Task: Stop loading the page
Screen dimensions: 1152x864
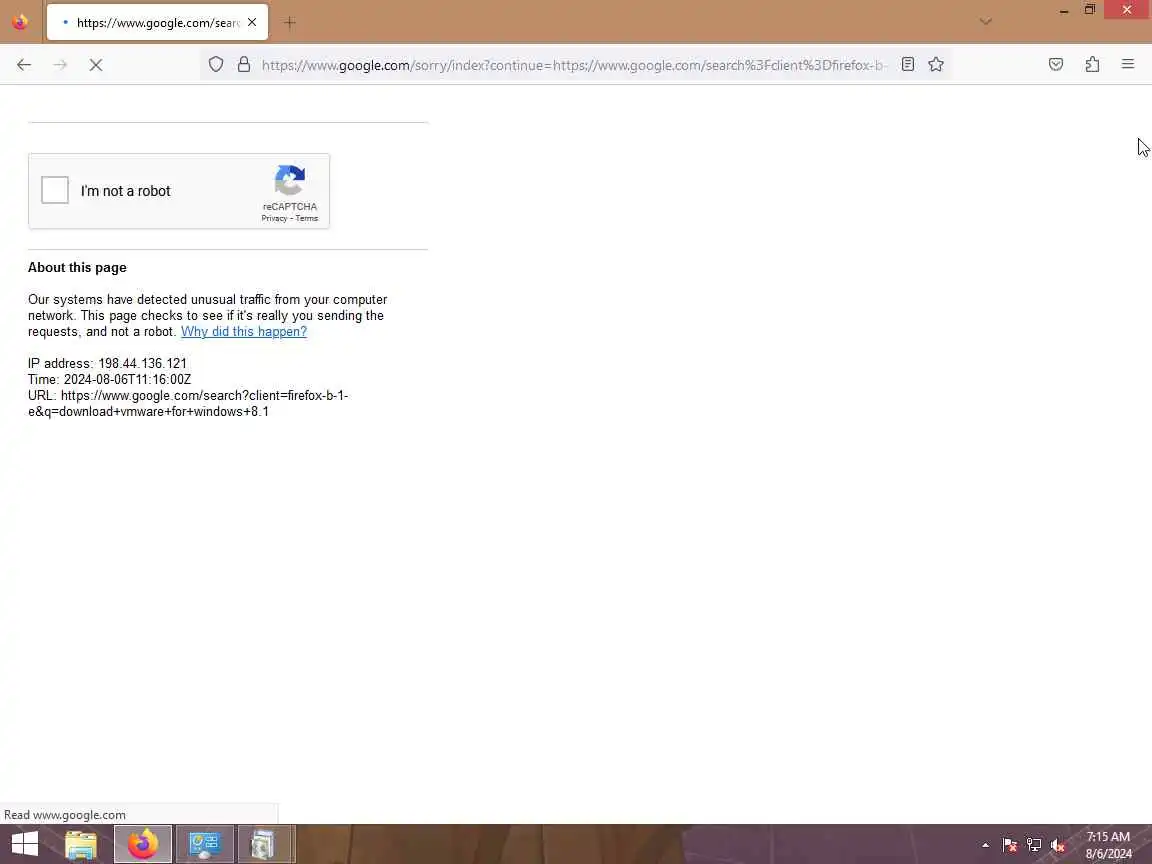Action: pos(96,65)
